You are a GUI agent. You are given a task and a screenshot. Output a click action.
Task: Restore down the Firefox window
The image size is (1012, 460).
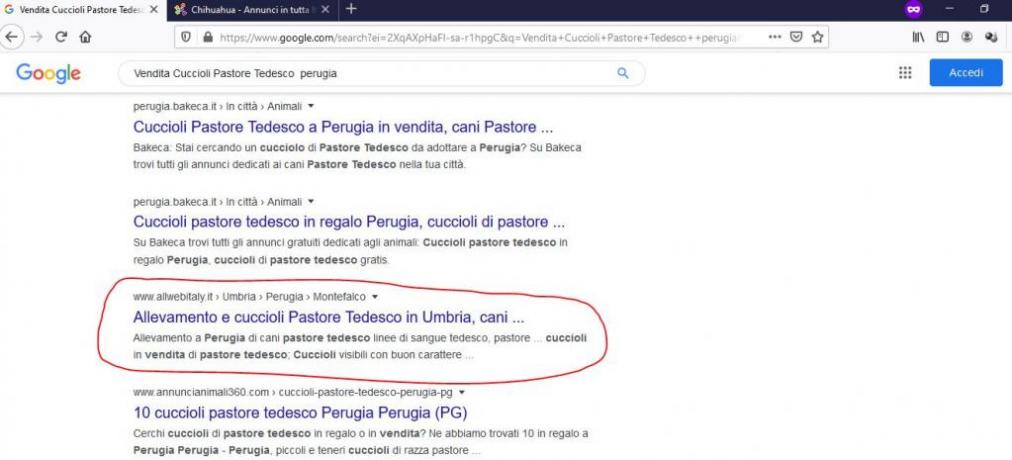click(984, 9)
